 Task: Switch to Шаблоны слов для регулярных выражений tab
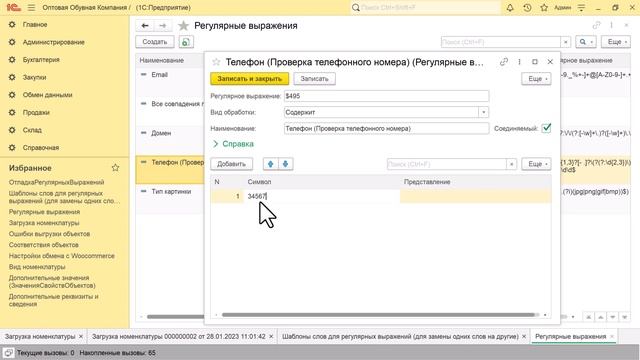[x=400, y=336]
